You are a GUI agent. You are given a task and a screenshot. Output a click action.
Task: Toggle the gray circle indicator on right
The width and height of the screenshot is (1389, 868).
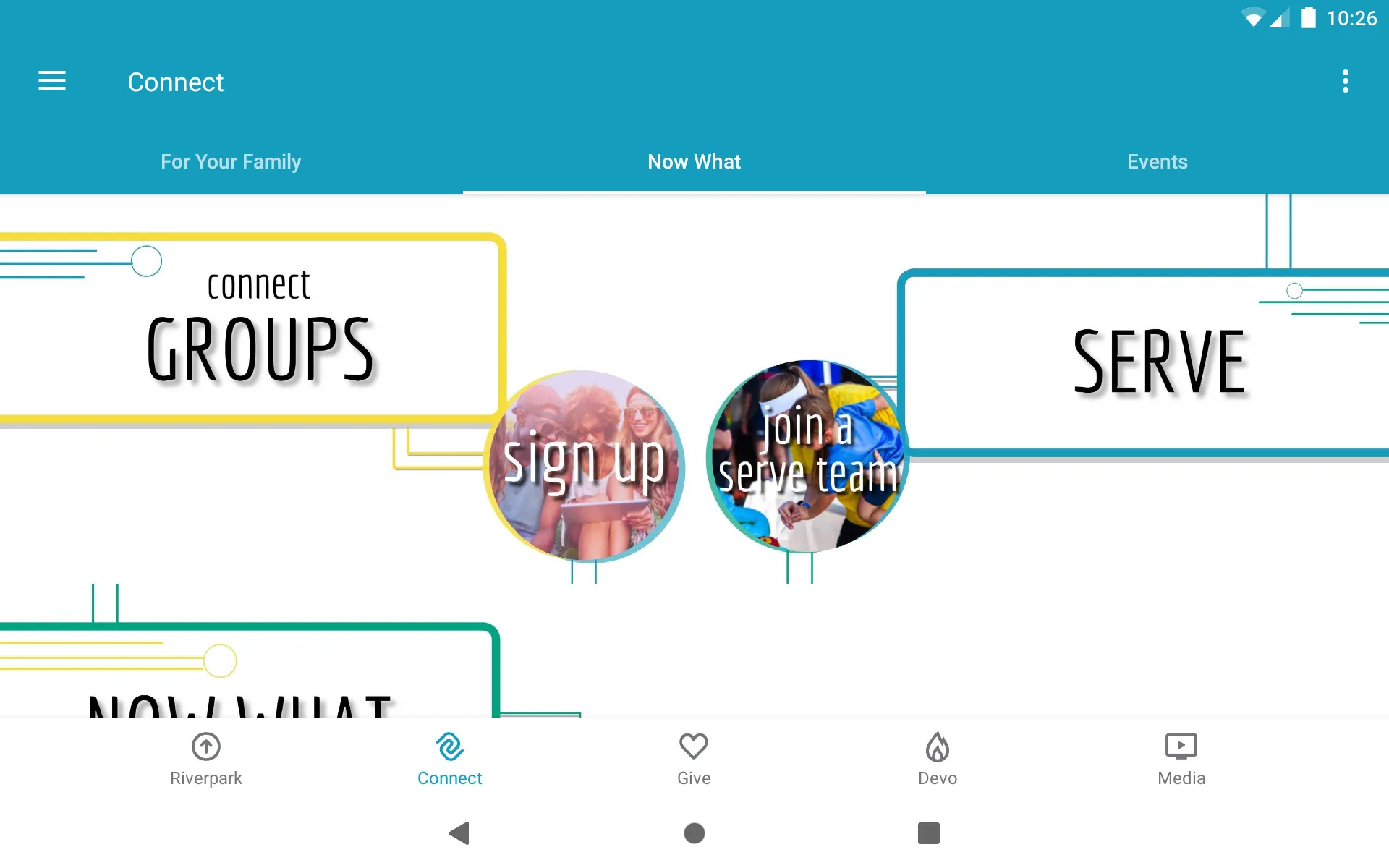pyautogui.click(x=1295, y=289)
